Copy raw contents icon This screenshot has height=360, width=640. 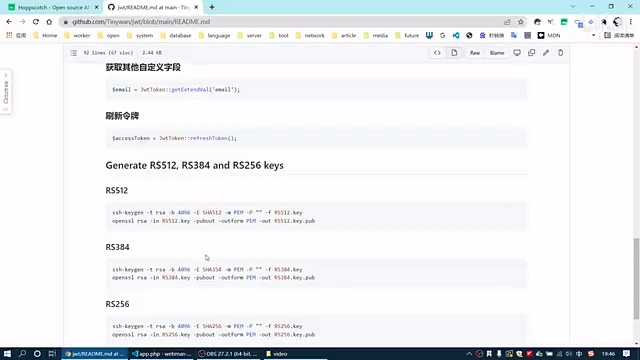click(x=531, y=53)
